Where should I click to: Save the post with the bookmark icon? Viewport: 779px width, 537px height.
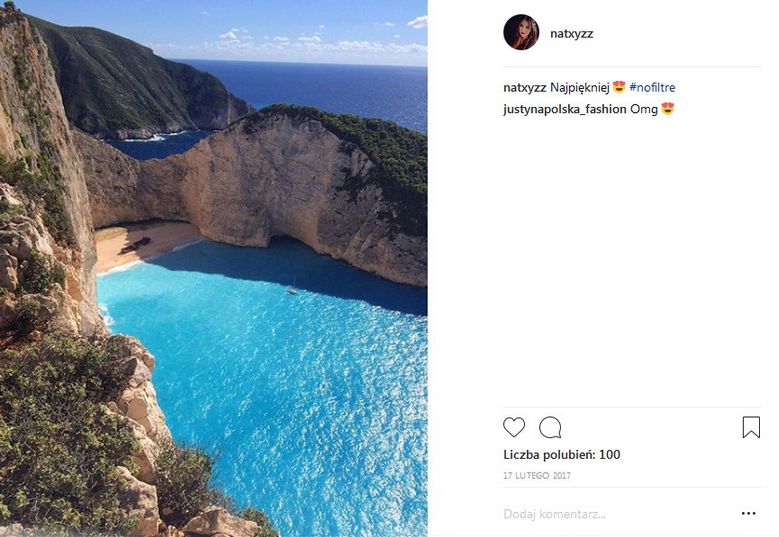click(x=751, y=428)
